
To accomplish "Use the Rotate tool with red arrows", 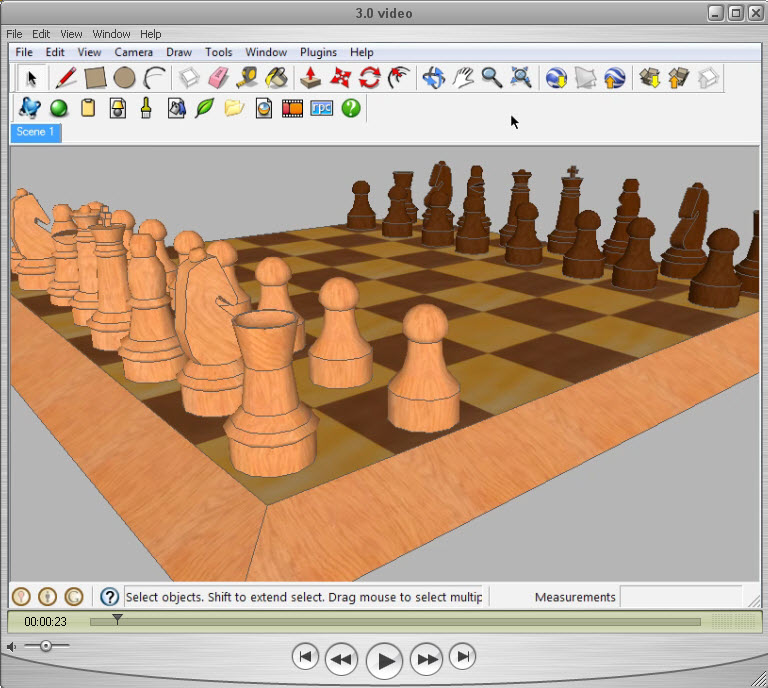I will tap(370, 77).
